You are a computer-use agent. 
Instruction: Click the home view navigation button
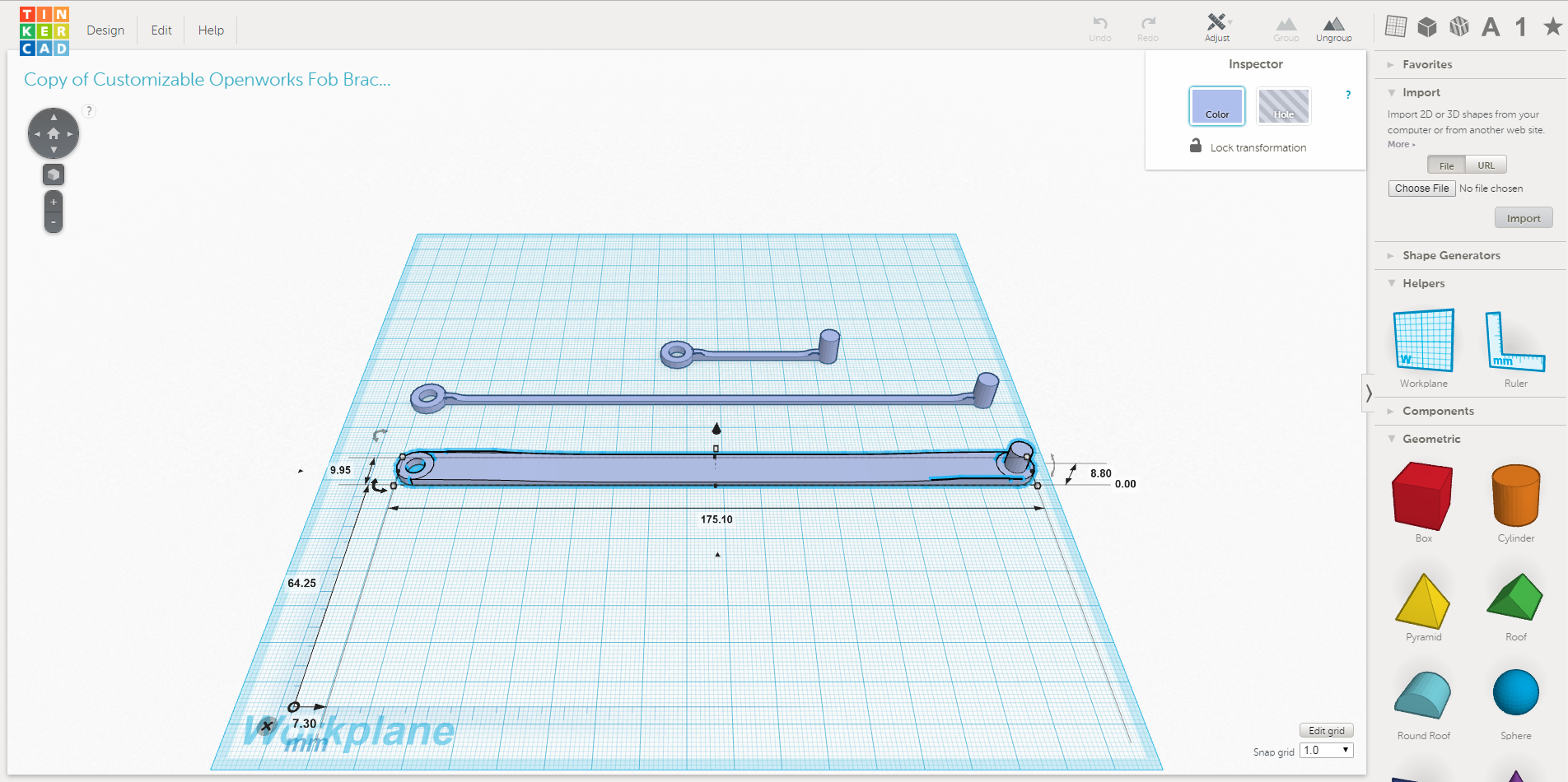tap(54, 133)
